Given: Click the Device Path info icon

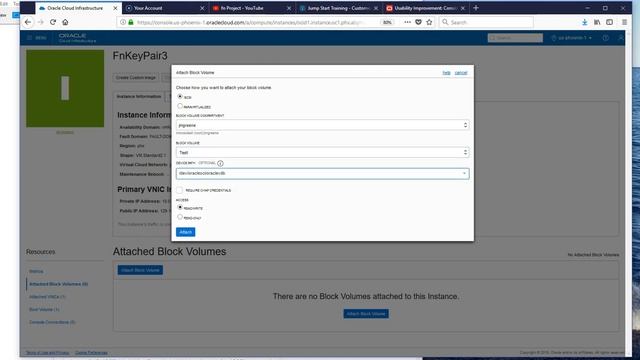Looking at the screenshot, I should point(220,163).
